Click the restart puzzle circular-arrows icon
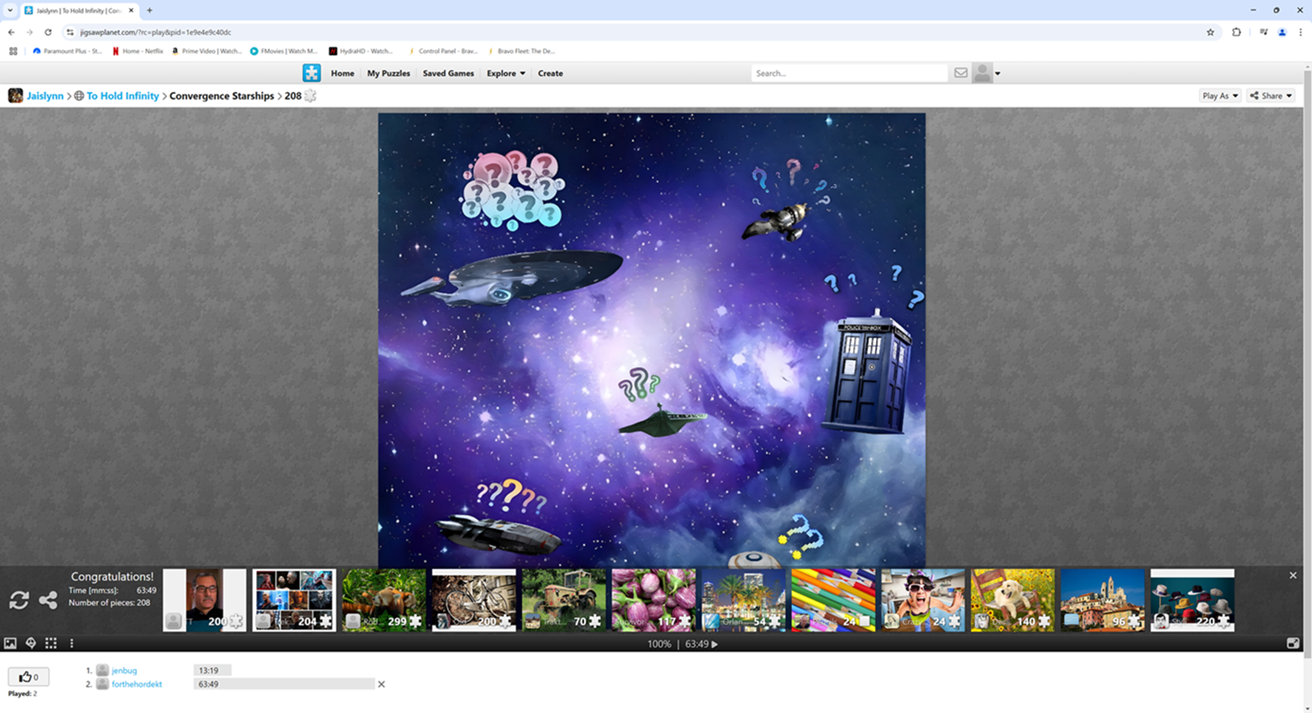Image resolution: width=1312 pixels, height=713 pixels. [x=19, y=600]
